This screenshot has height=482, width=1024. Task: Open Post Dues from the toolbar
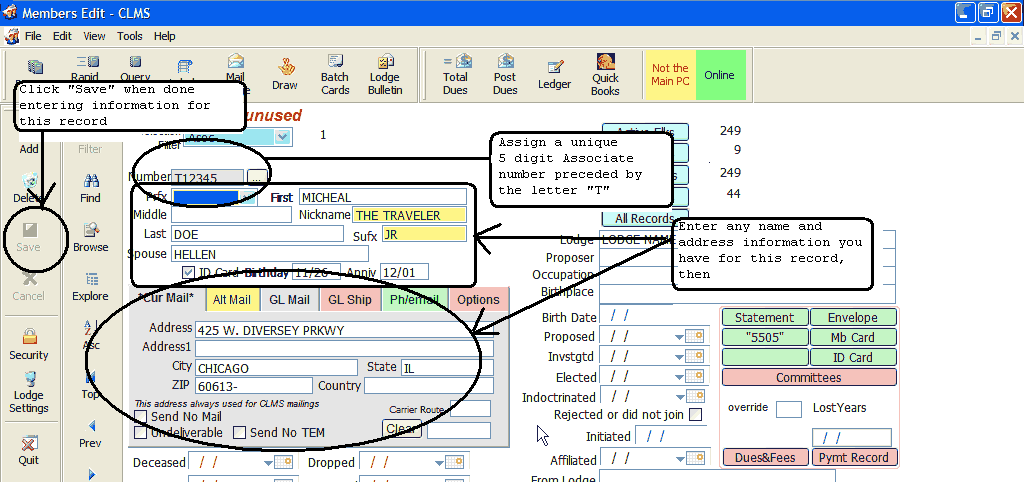point(505,73)
